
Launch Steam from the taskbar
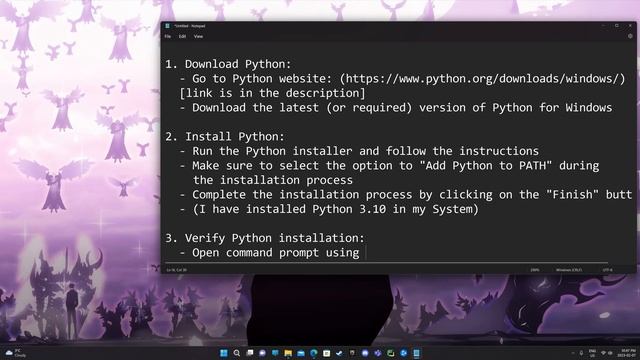pos(339,353)
